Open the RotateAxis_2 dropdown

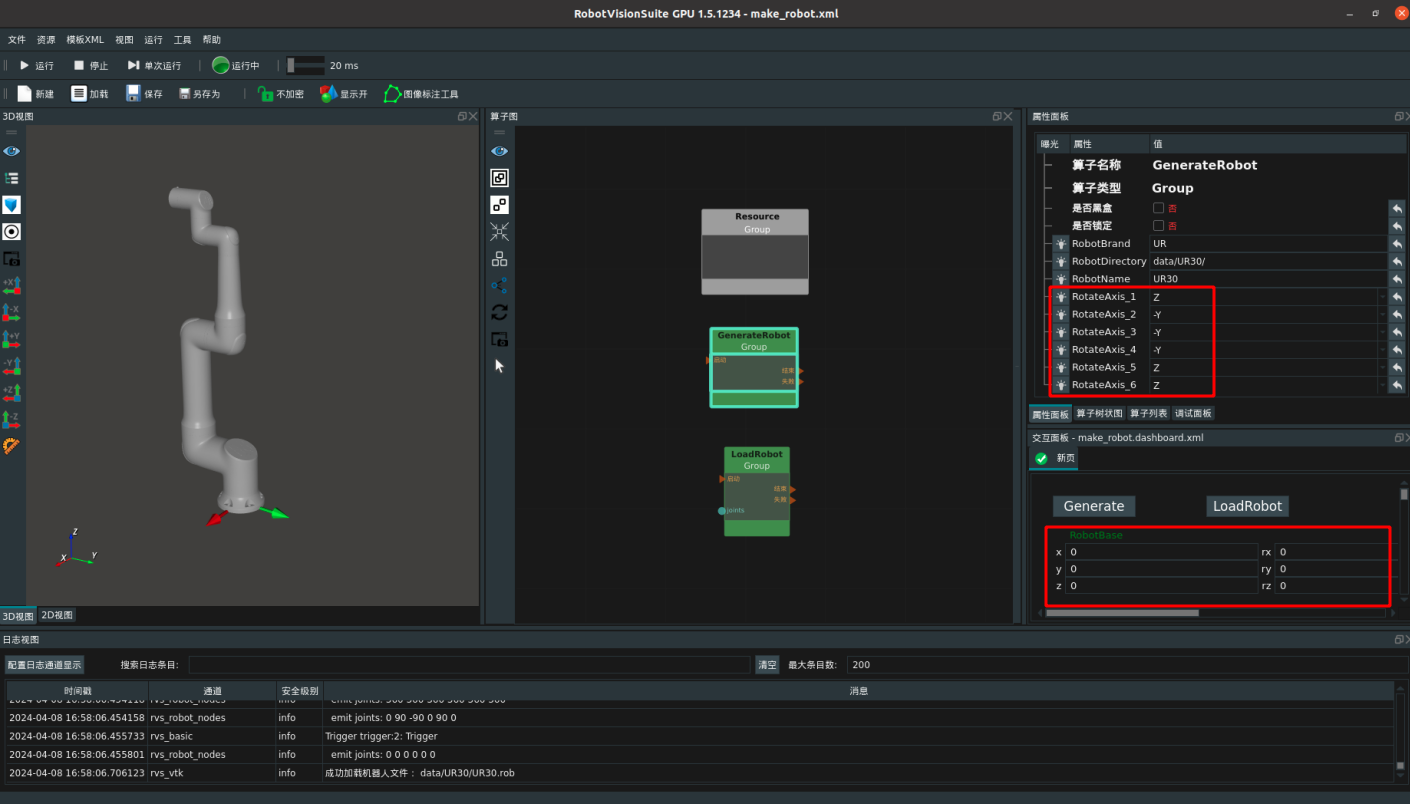coord(1268,314)
